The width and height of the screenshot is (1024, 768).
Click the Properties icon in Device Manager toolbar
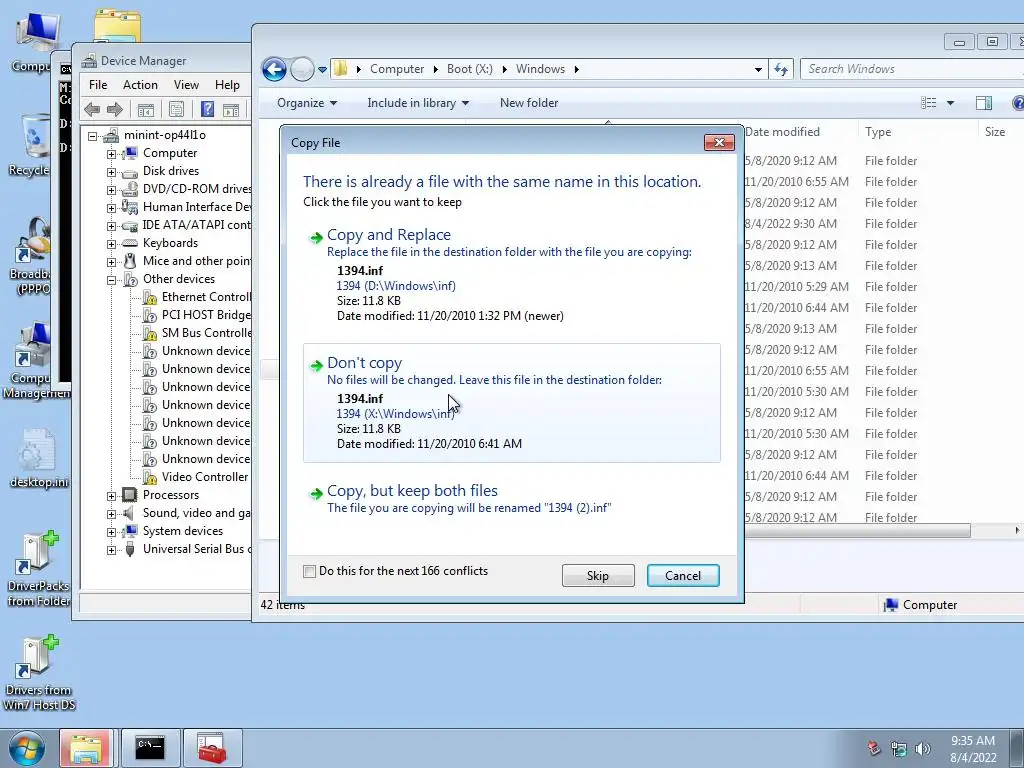tap(176, 110)
